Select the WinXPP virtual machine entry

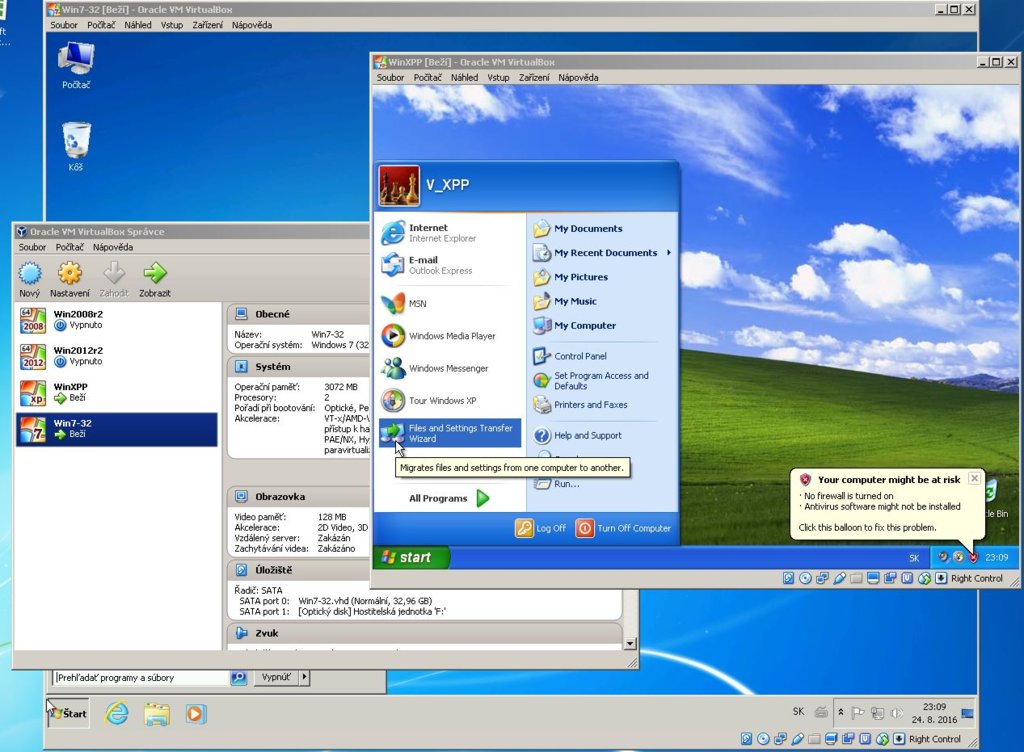pyautogui.click(x=116, y=393)
